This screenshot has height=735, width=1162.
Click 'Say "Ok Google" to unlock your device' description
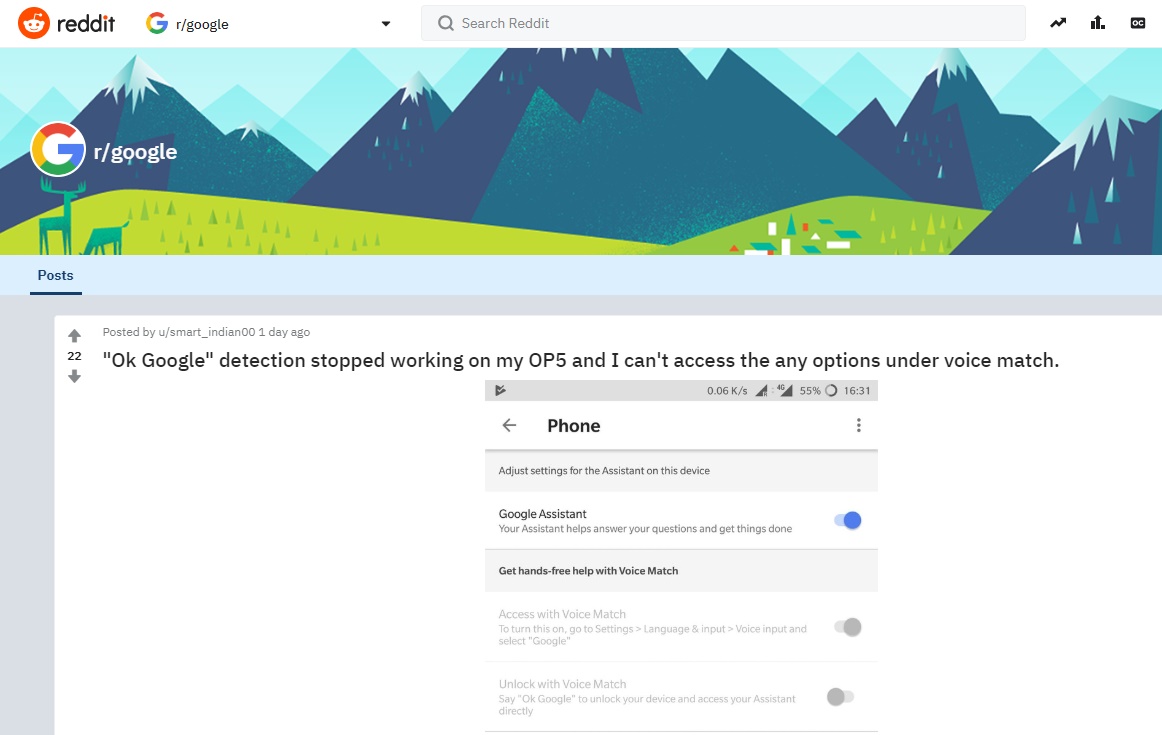click(647, 705)
